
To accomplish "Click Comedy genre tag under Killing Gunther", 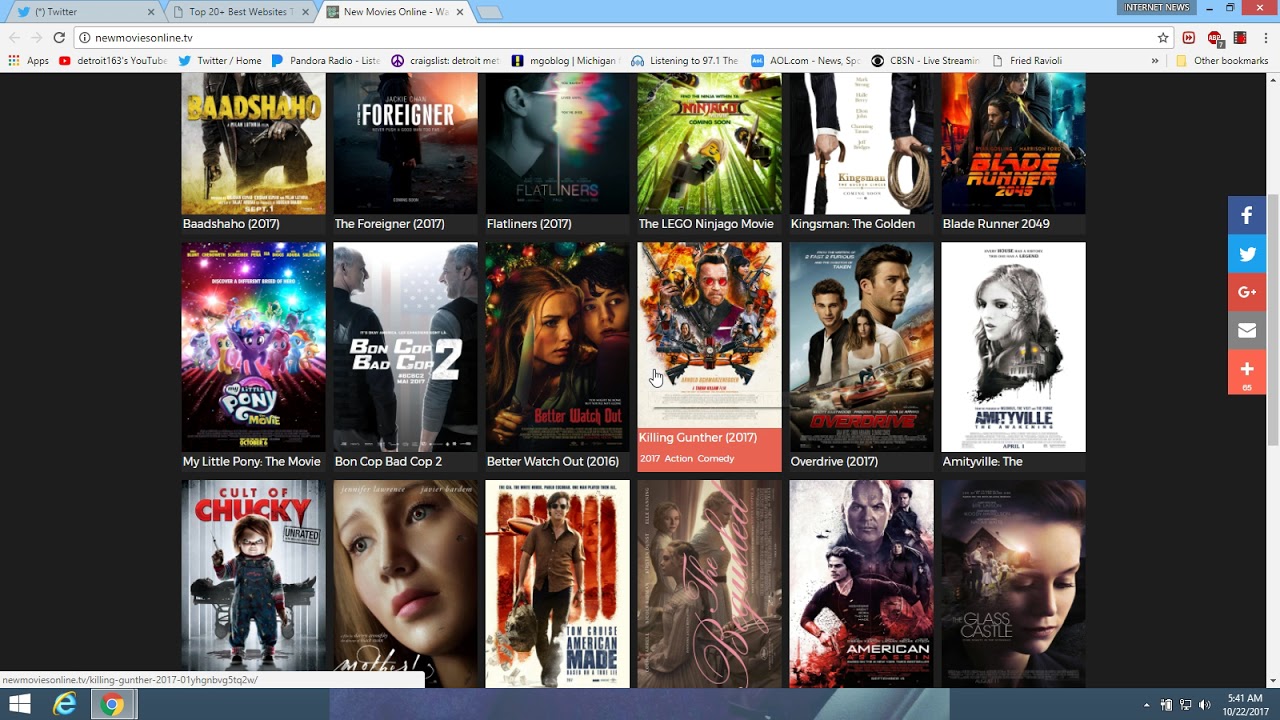I will (x=716, y=459).
